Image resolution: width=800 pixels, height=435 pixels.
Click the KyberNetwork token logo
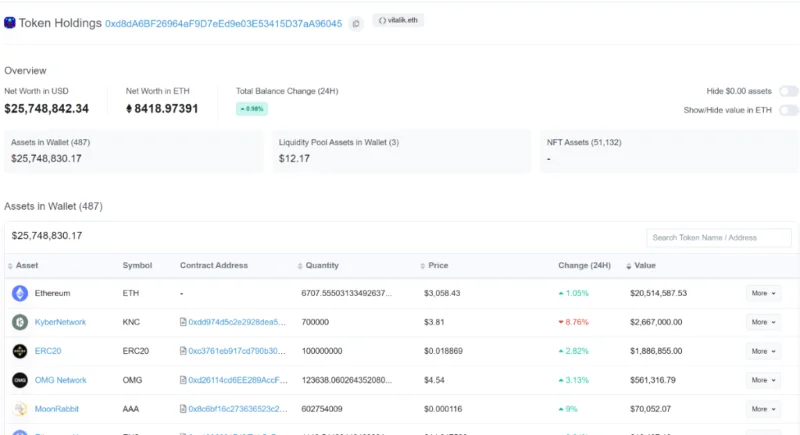tap(20, 322)
